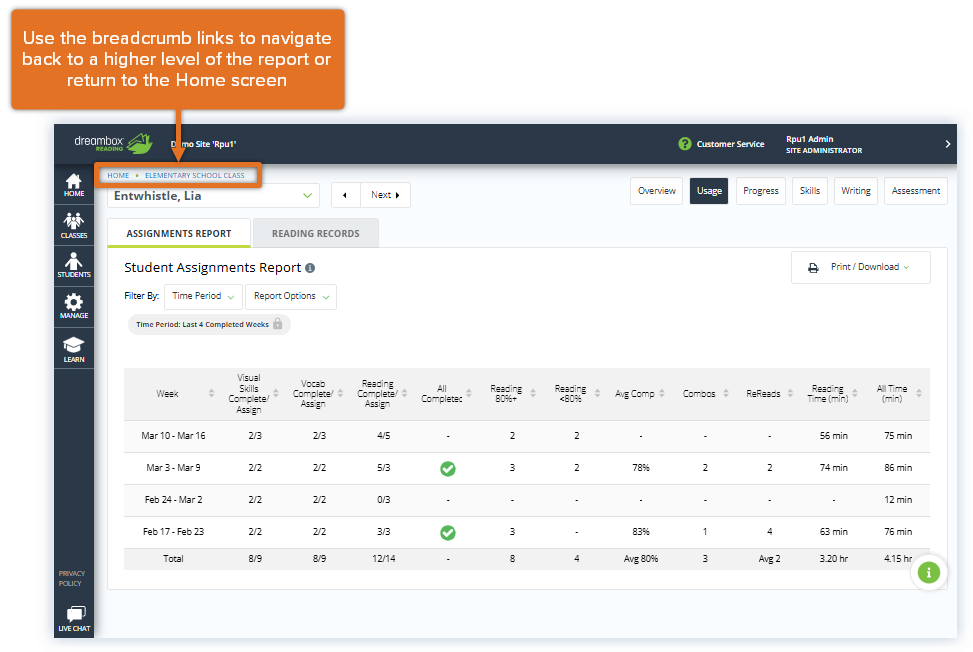Go to Students in the sidebar
The height and width of the screenshot is (652, 973).
click(74, 265)
